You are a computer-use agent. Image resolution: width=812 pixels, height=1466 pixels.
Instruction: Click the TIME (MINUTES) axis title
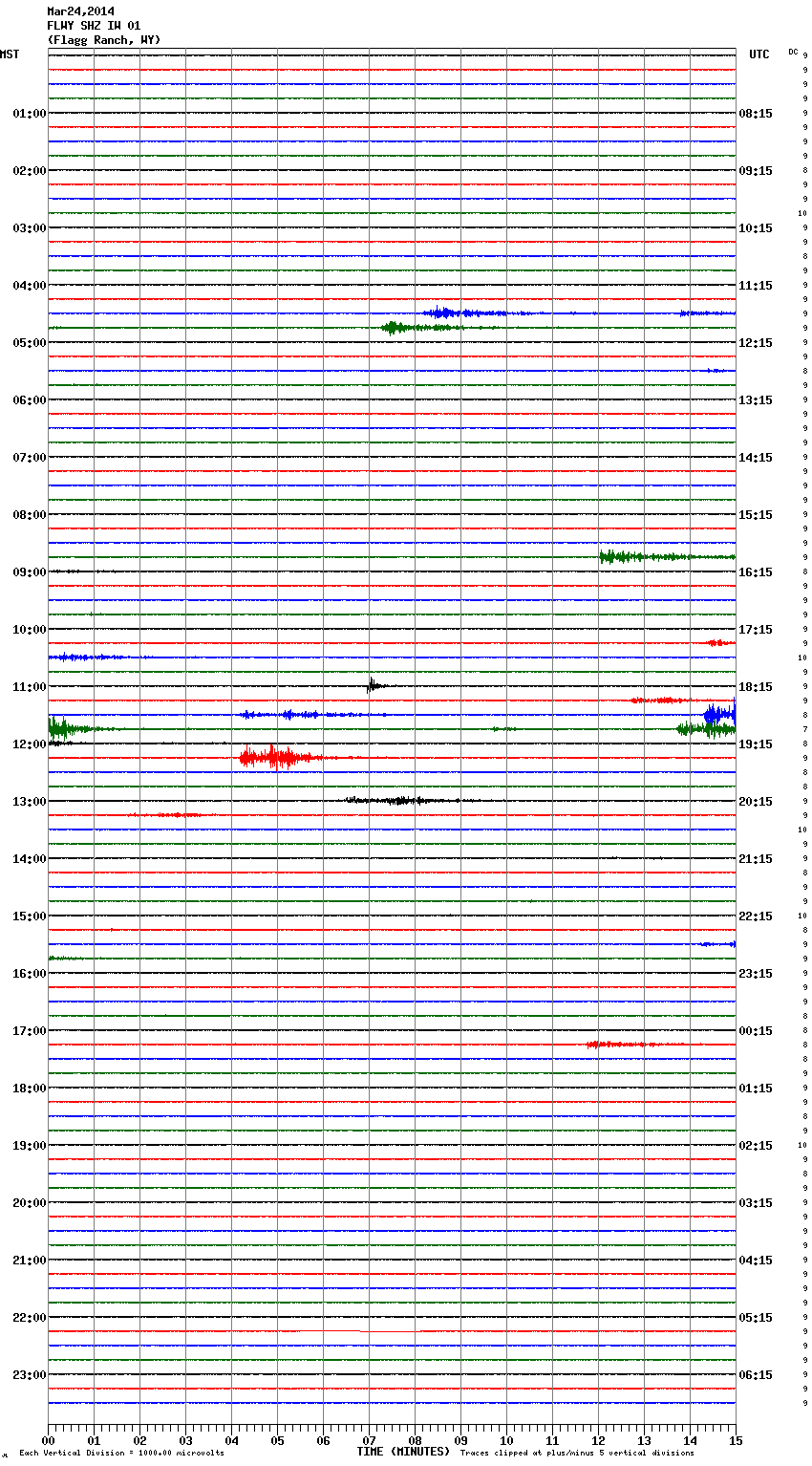click(x=403, y=1452)
